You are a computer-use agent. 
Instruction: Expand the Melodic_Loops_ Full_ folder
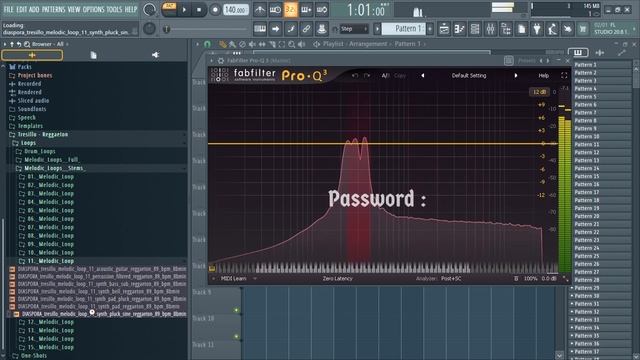click(51, 160)
